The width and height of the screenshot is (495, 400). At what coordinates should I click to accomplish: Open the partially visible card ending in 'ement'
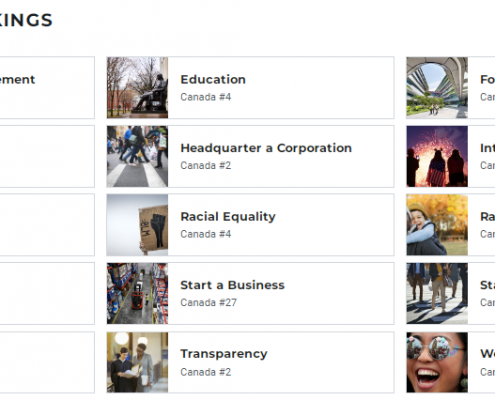coord(47,88)
